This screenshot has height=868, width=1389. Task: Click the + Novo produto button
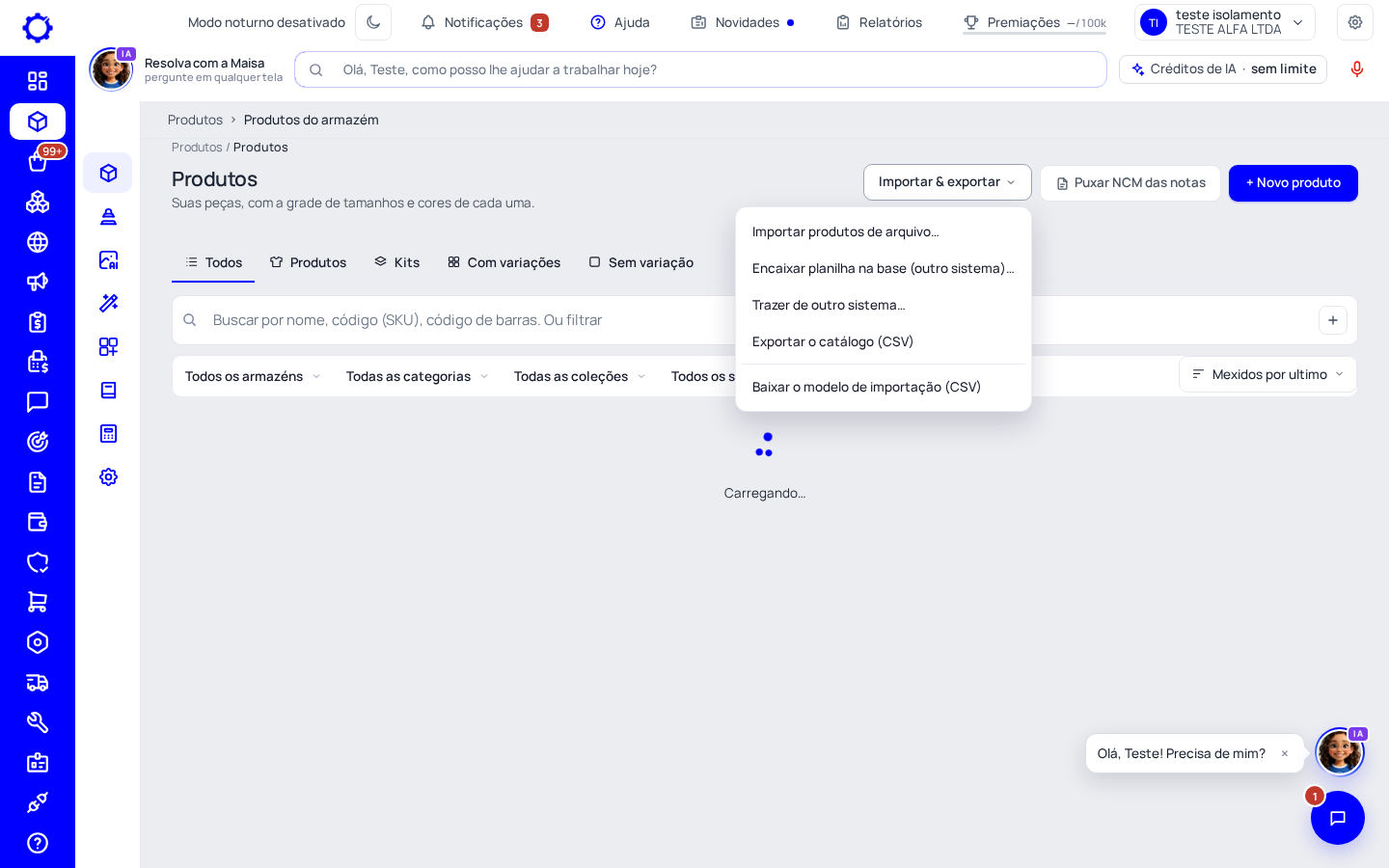tap(1294, 183)
